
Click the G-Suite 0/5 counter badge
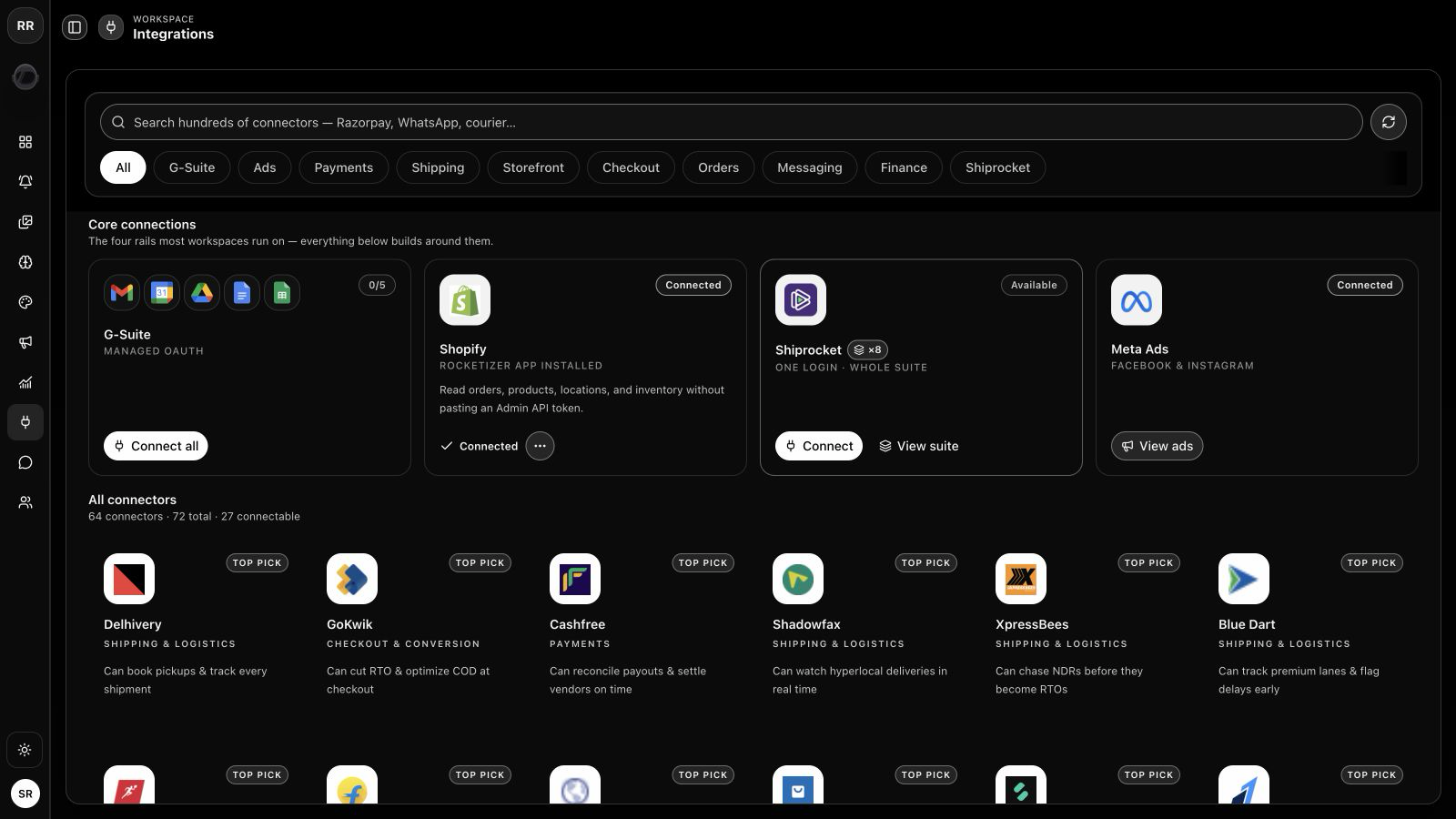[377, 285]
